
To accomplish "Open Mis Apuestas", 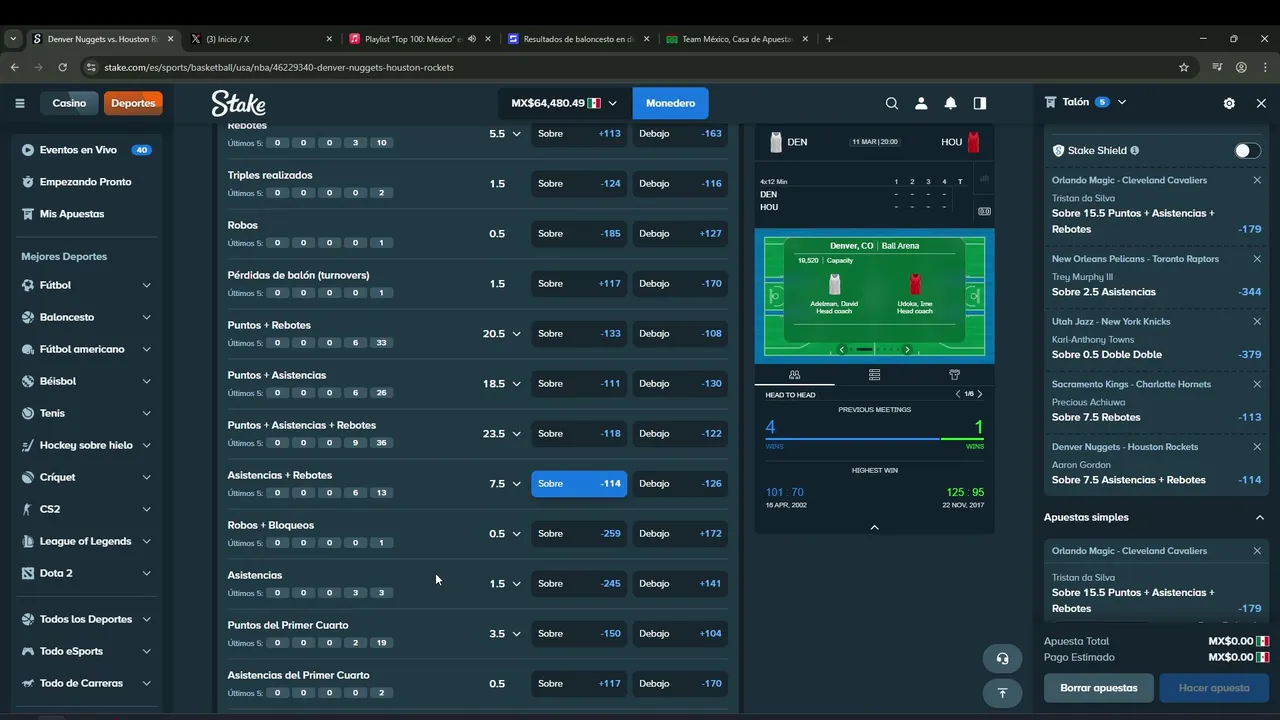I will [86, 214].
